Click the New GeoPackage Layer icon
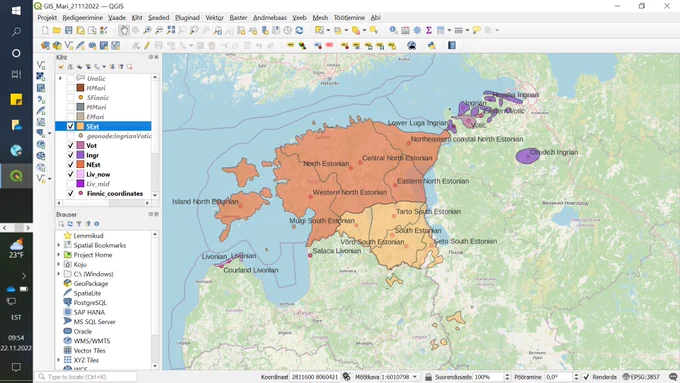The height and width of the screenshot is (383, 680). pos(57,46)
